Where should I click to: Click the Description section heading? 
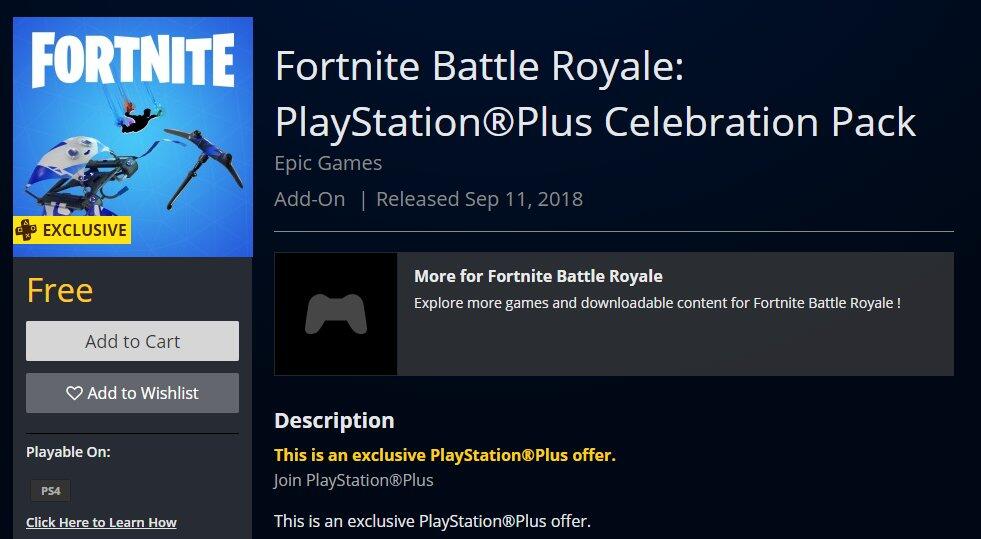(334, 420)
